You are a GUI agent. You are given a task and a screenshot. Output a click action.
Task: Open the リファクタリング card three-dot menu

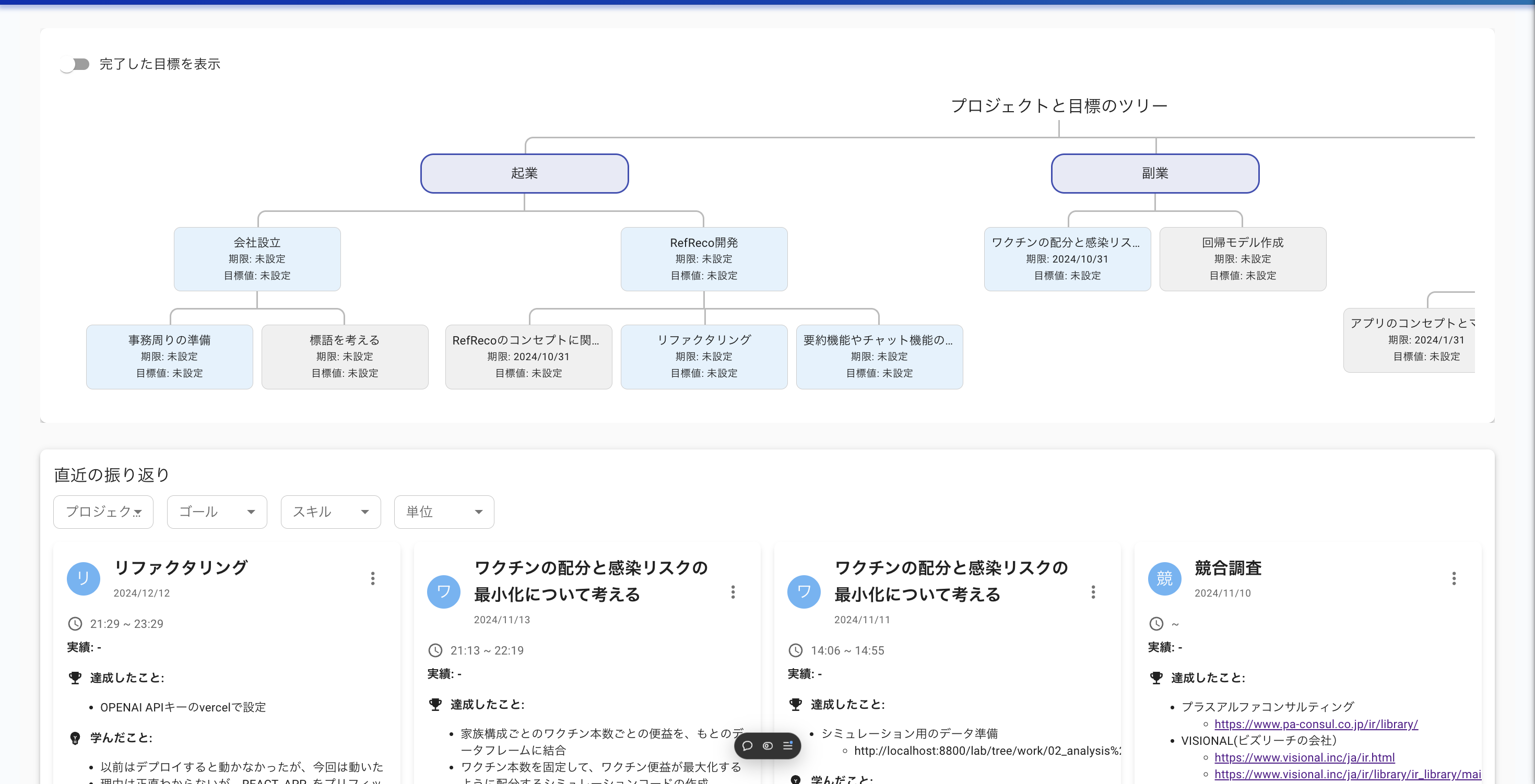click(x=372, y=578)
